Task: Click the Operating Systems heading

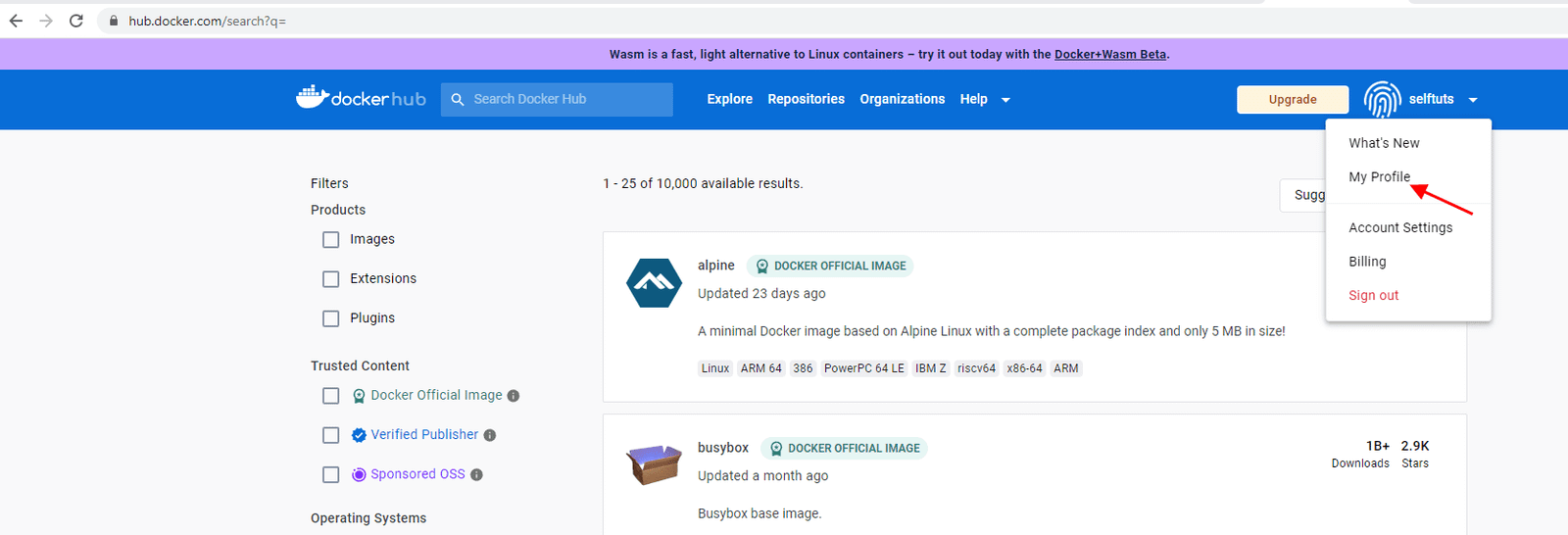Action: point(368,518)
